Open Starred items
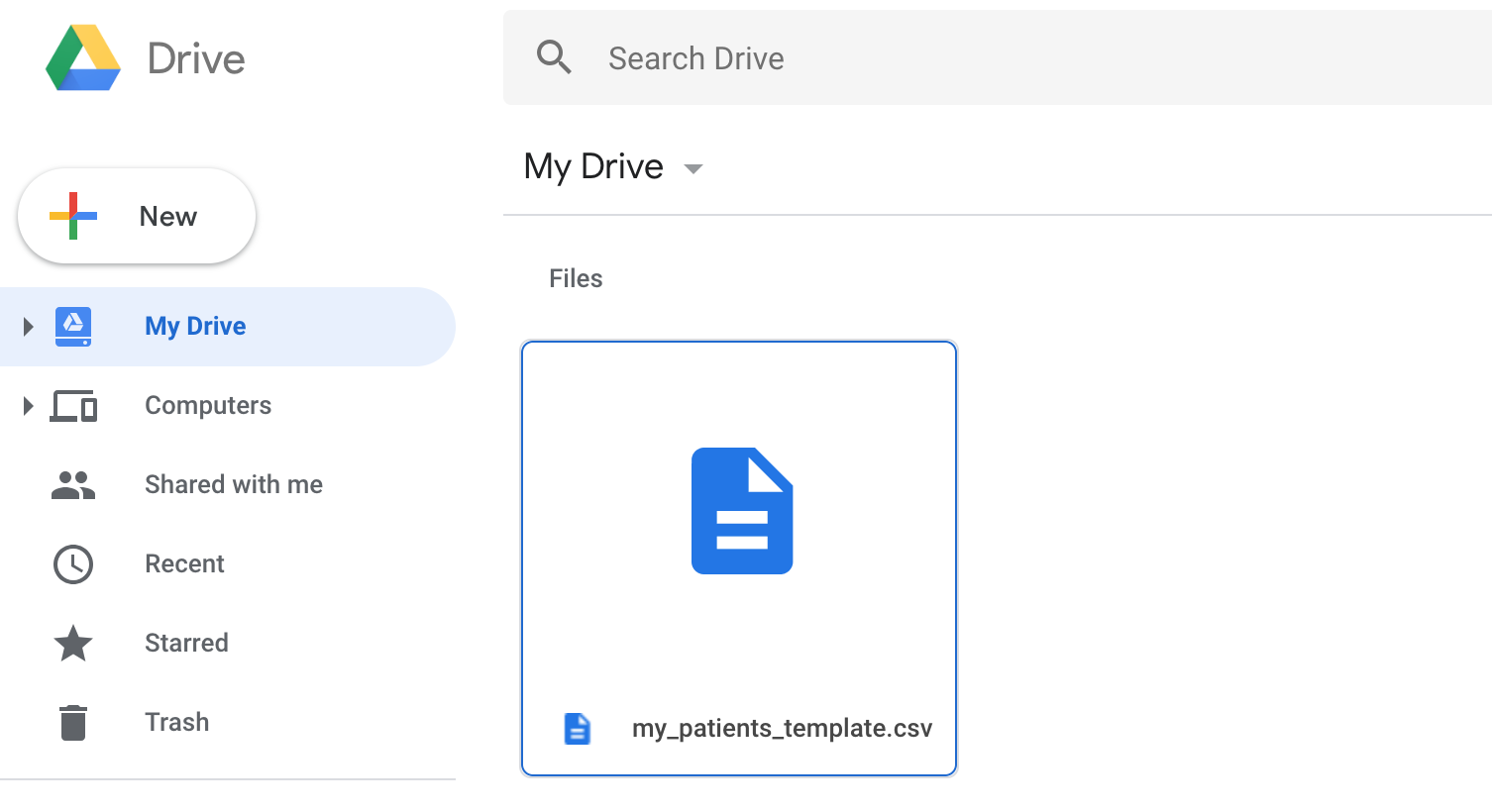The width and height of the screenshot is (1492, 812). [x=186, y=643]
